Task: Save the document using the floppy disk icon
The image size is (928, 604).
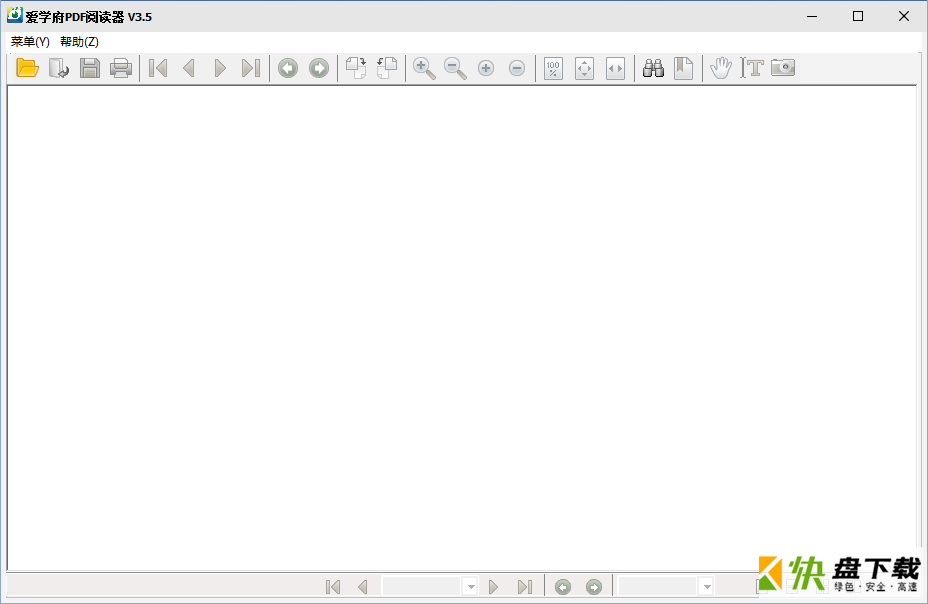Action: tap(90, 68)
